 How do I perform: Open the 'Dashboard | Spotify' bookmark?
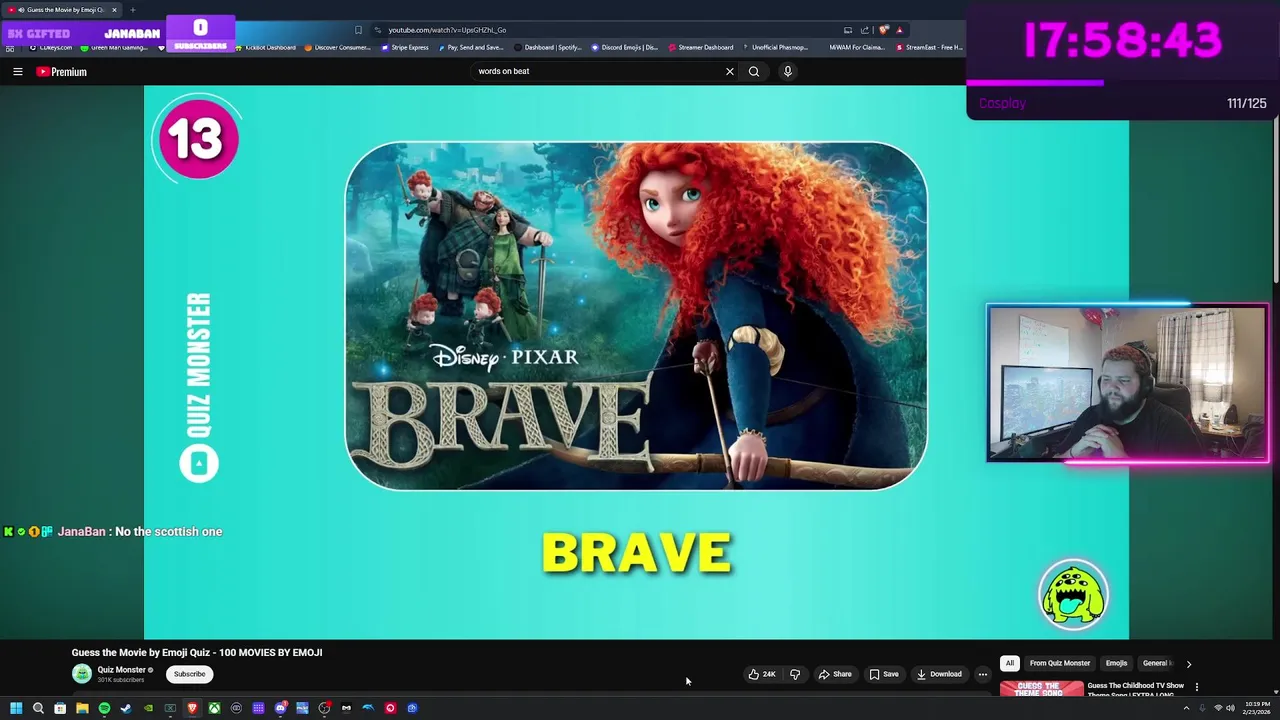click(547, 47)
